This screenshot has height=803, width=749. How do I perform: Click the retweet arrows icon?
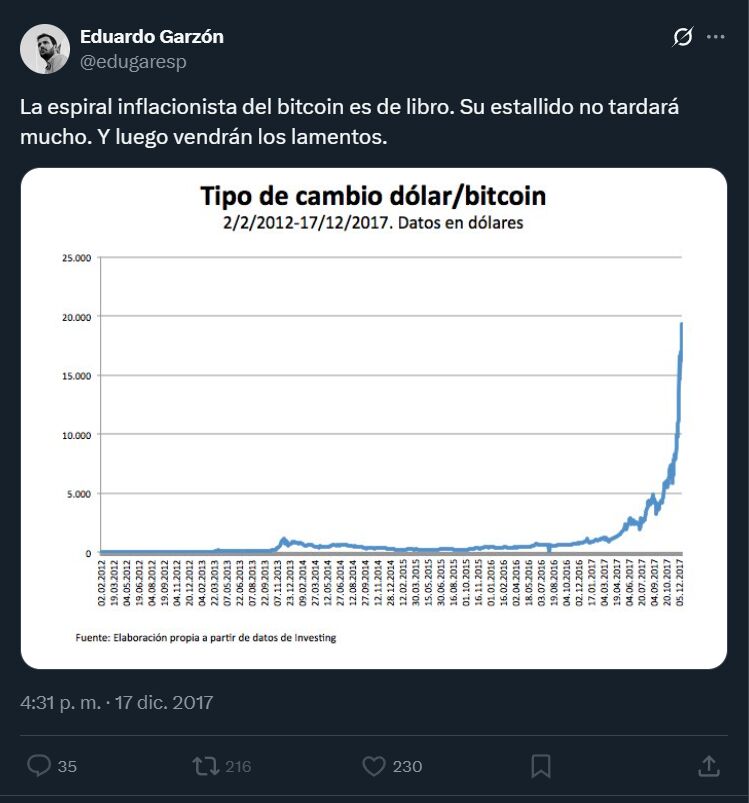tap(205, 766)
